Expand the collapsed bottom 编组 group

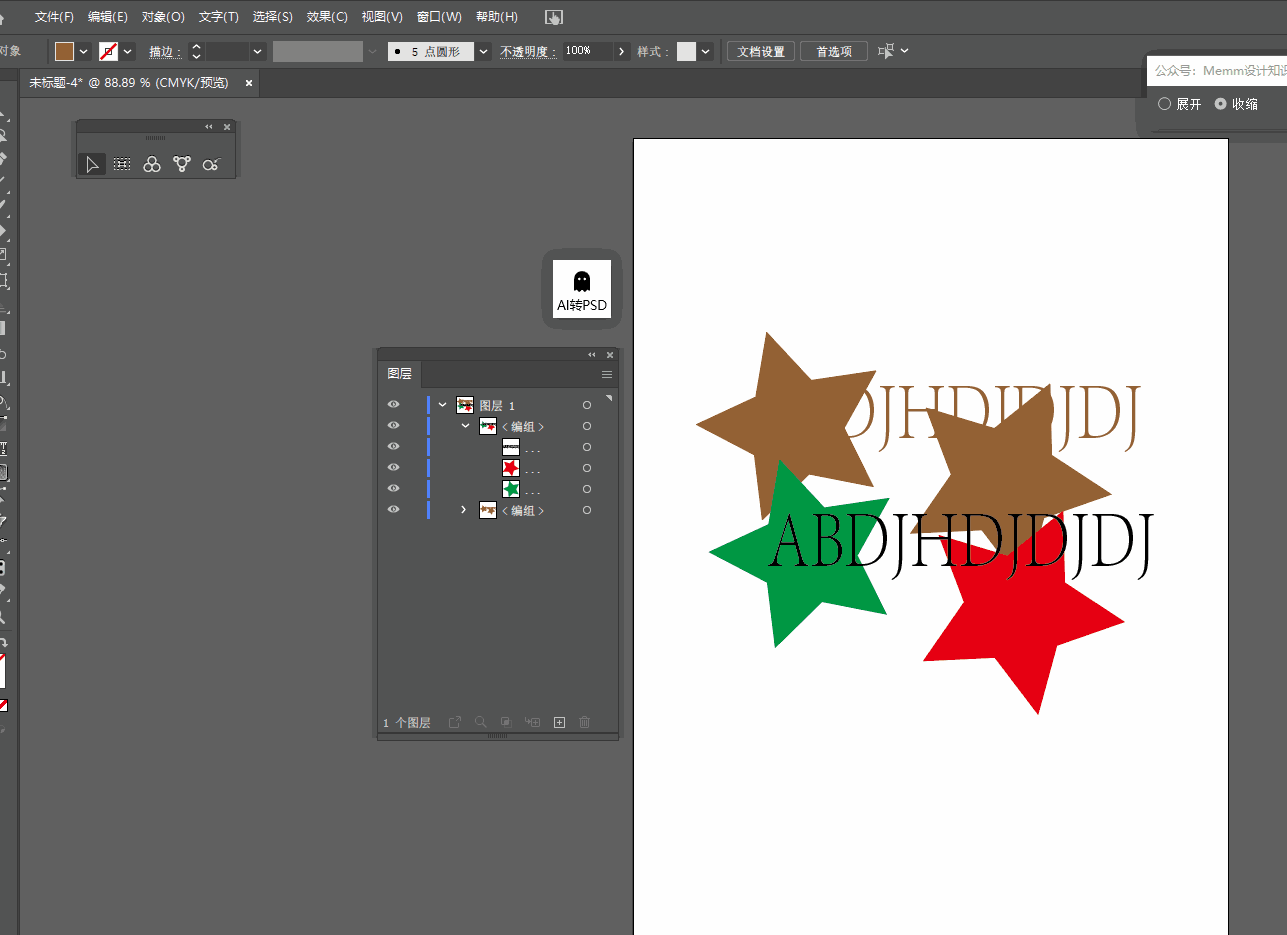tap(463, 510)
